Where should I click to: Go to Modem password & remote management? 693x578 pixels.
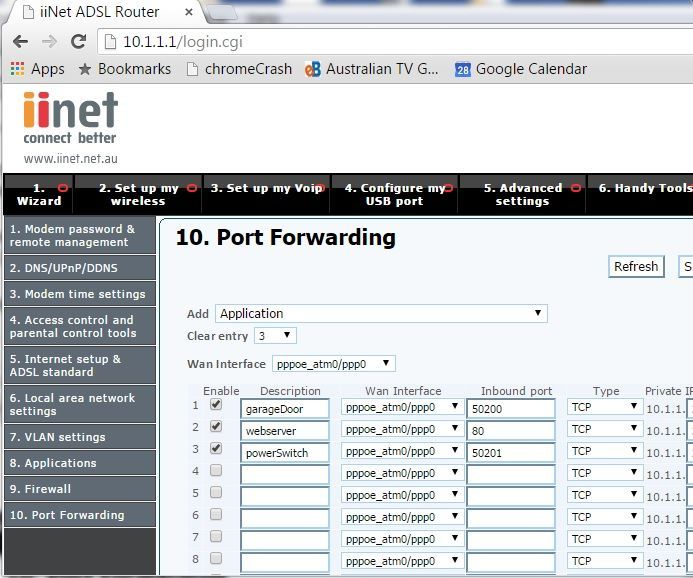[80, 235]
